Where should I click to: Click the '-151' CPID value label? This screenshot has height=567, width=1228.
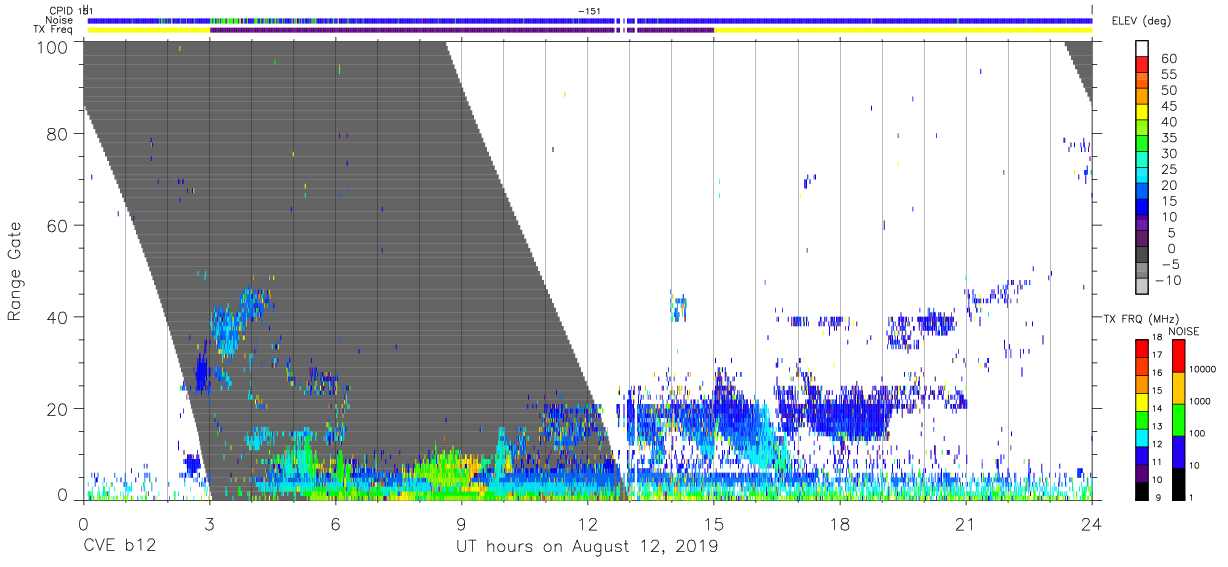click(589, 10)
